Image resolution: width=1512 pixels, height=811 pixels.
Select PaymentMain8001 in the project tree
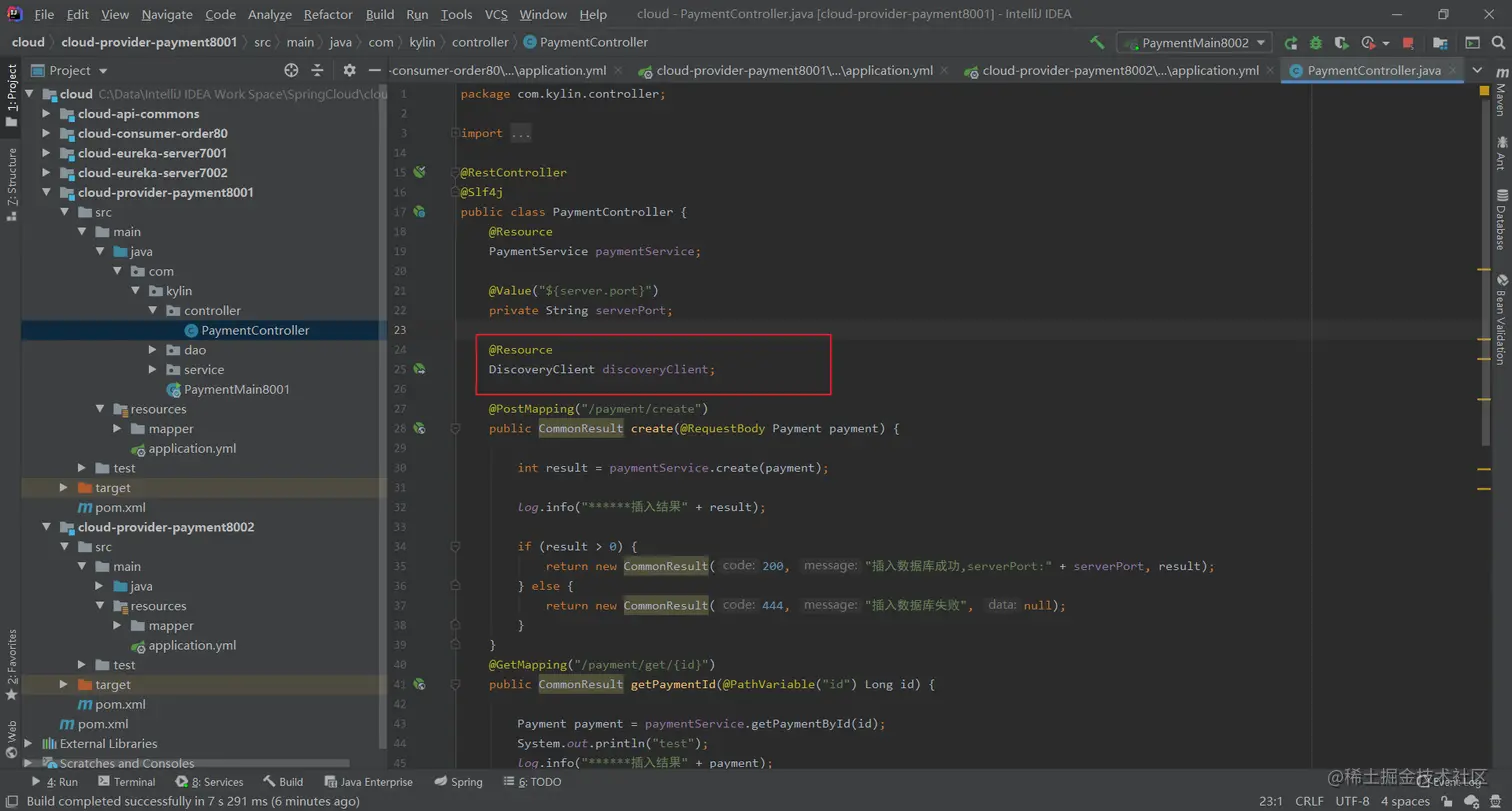pos(236,389)
